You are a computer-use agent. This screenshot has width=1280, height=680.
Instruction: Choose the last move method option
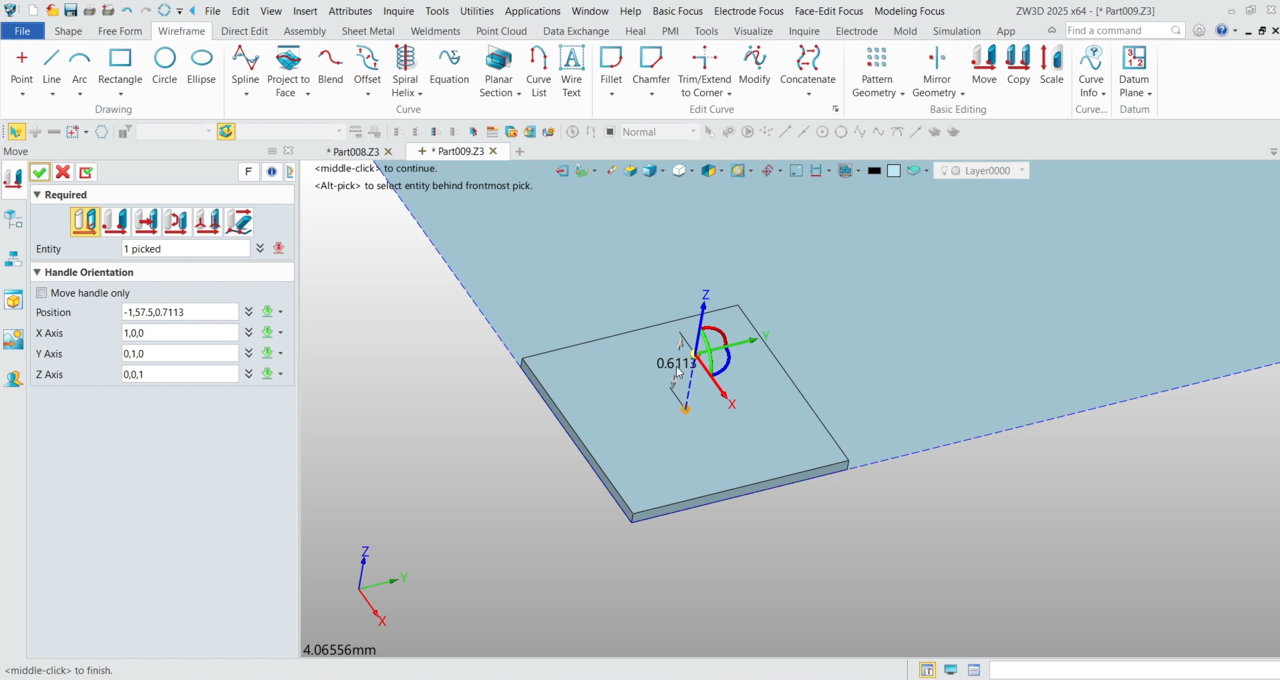(238, 221)
